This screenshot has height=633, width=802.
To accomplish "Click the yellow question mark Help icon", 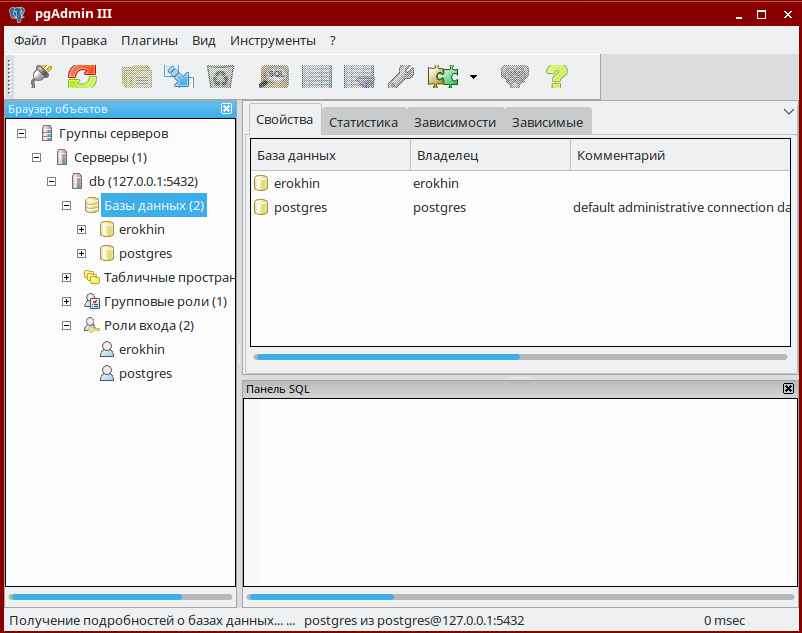I will tap(556, 77).
